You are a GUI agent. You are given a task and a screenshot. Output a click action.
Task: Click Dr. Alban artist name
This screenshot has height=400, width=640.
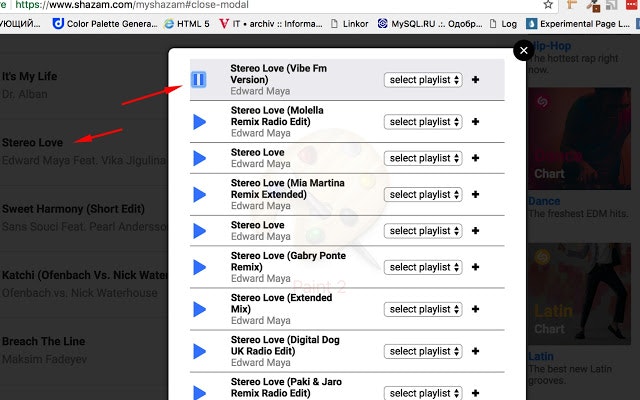[24, 94]
